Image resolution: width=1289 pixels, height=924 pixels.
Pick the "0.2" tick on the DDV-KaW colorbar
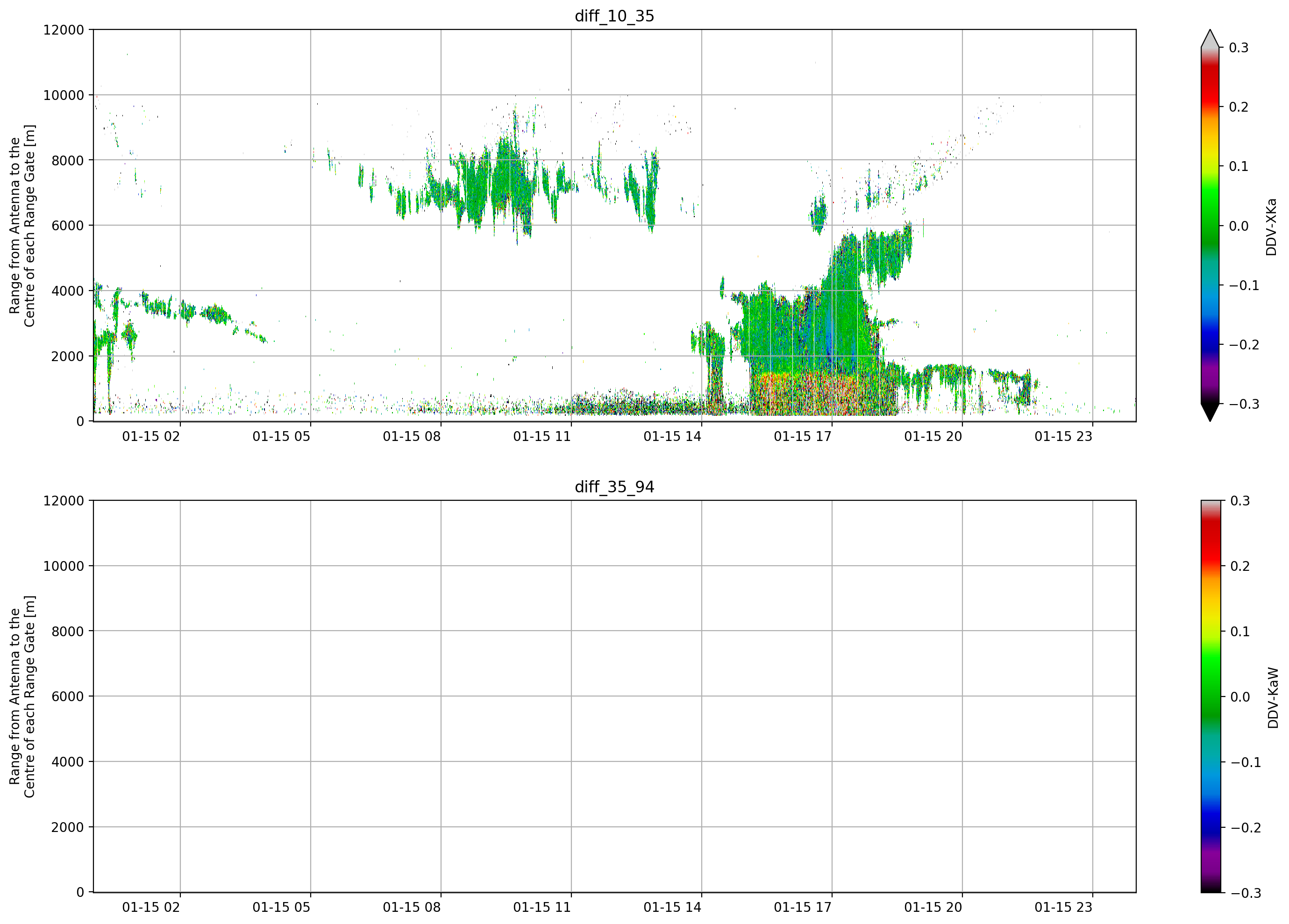[x=1240, y=567]
